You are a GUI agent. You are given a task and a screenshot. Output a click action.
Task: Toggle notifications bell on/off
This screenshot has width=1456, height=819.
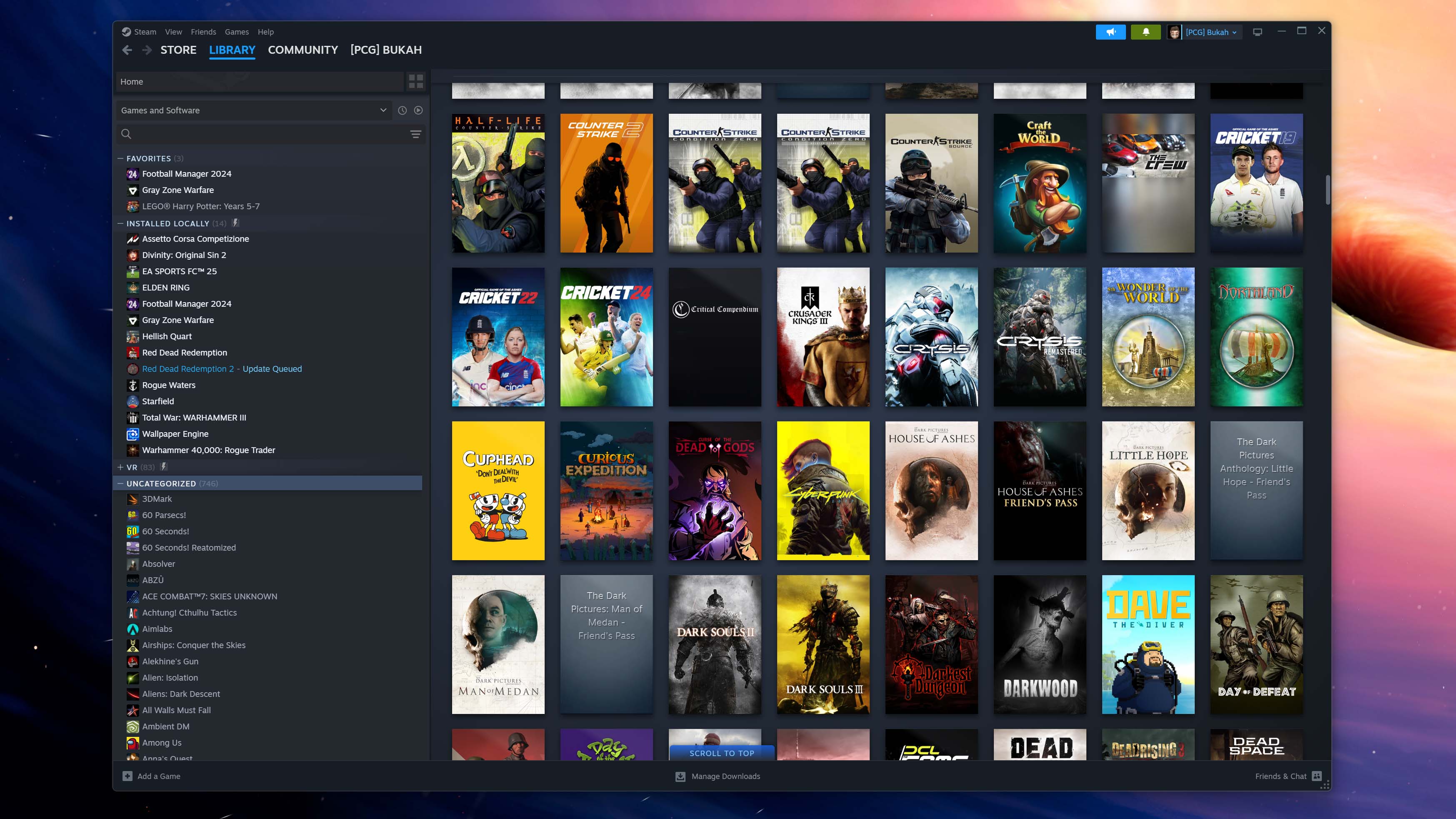coord(1144,31)
